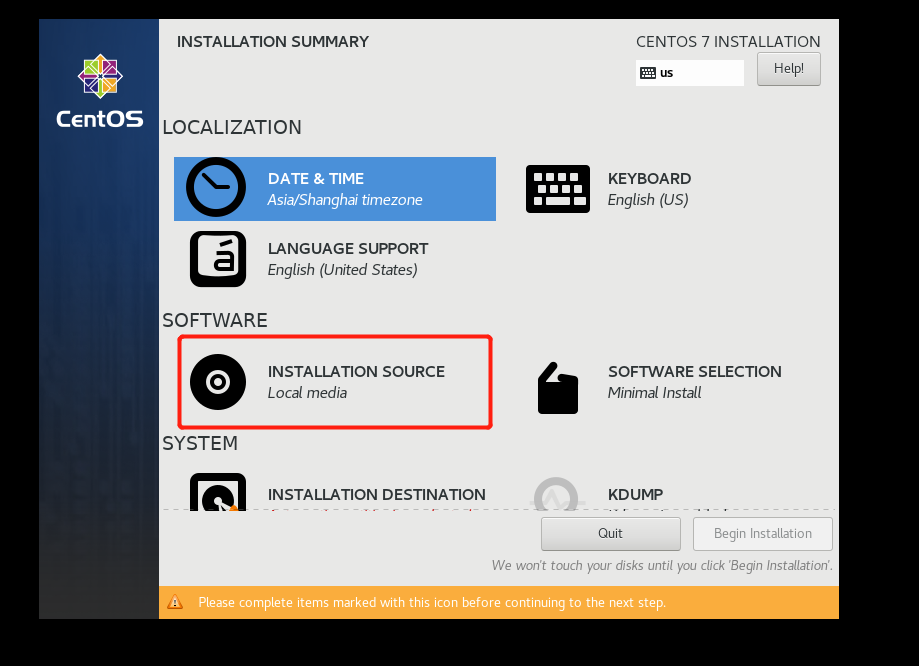919x666 pixels.
Task: Click 'We won't touch your disks' note
Action: pyautogui.click(x=662, y=566)
